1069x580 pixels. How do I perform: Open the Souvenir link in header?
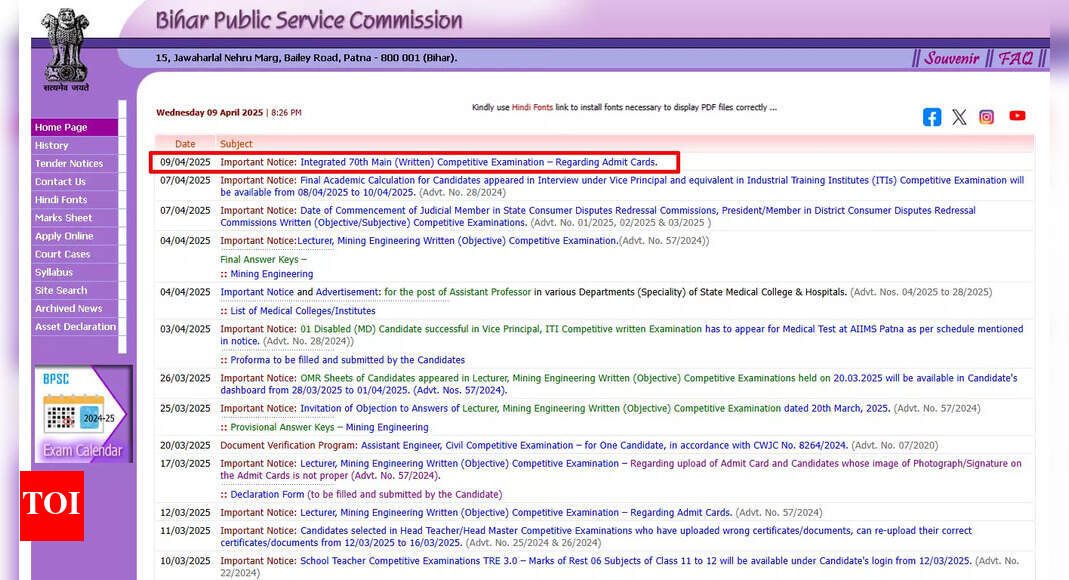coord(952,59)
